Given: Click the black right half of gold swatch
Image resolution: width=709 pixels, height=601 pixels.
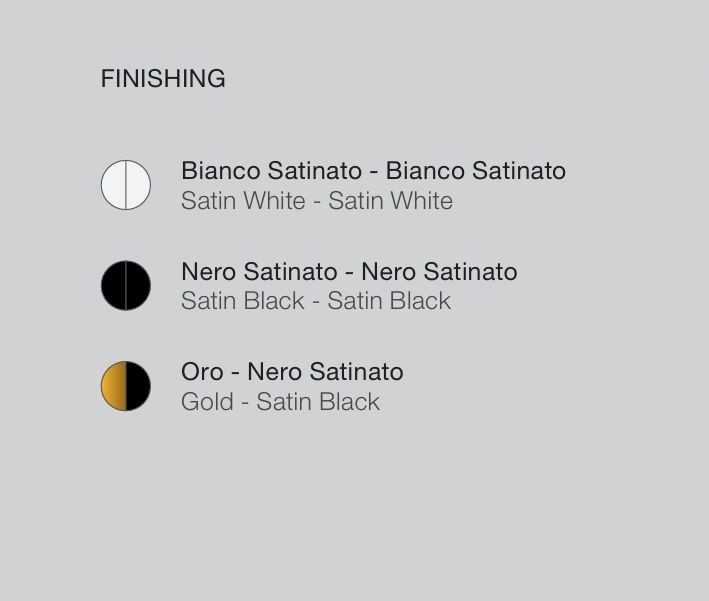Looking at the screenshot, I should pyautogui.click(x=138, y=386).
